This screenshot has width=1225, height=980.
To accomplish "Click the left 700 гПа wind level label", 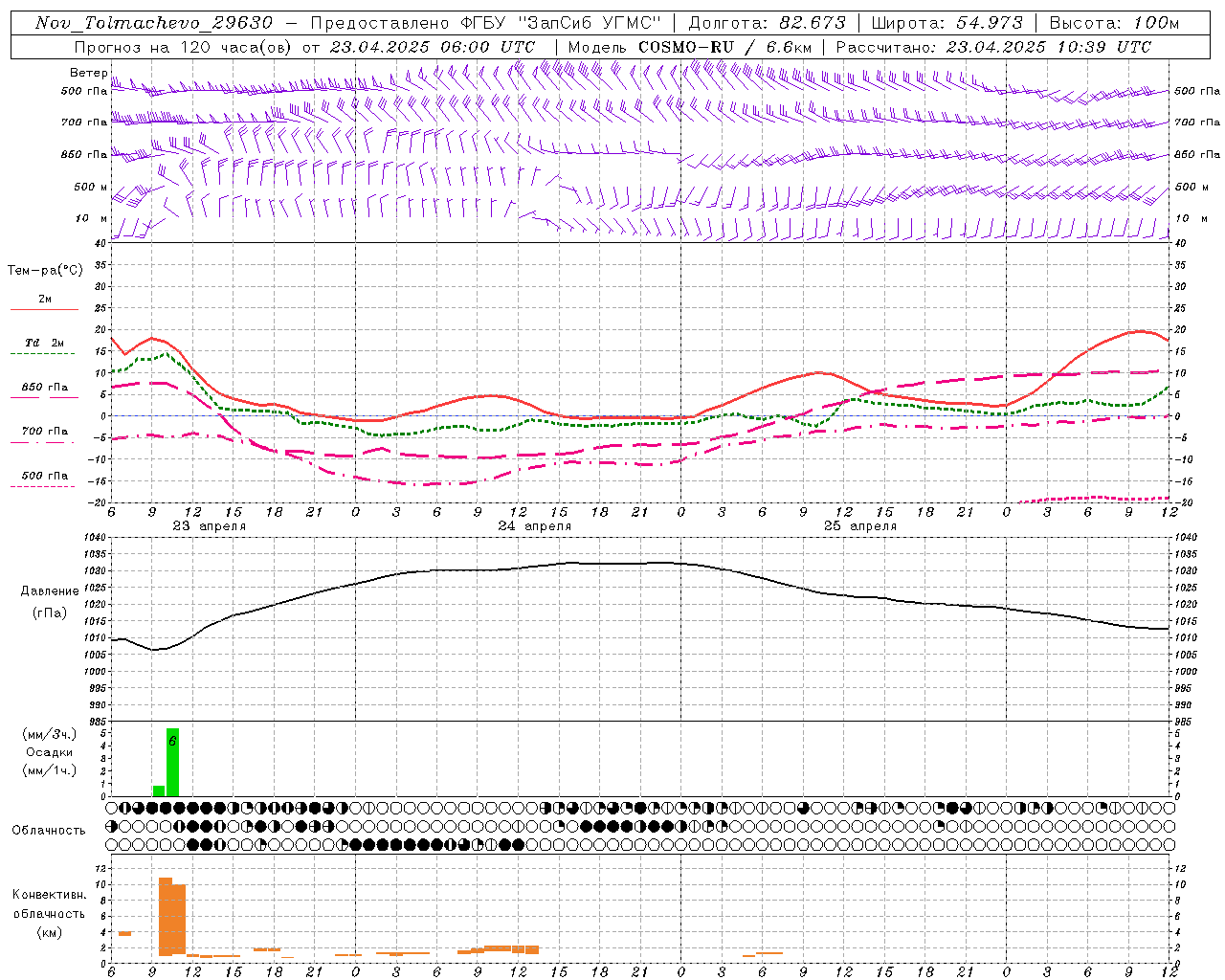I will 84,122.
